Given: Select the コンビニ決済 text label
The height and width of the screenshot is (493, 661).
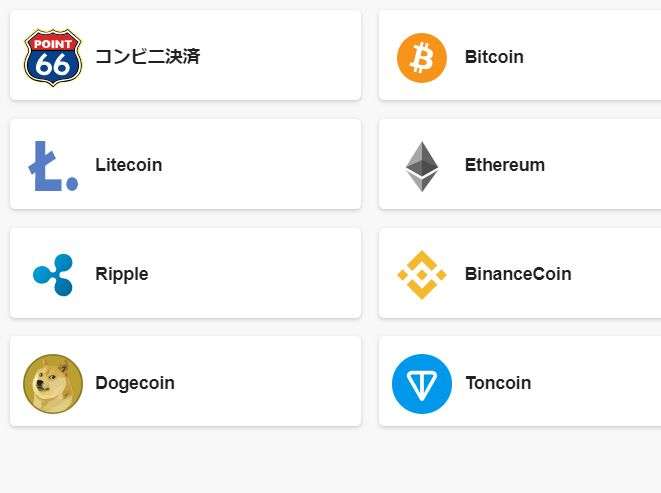Looking at the screenshot, I should tap(148, 57).
